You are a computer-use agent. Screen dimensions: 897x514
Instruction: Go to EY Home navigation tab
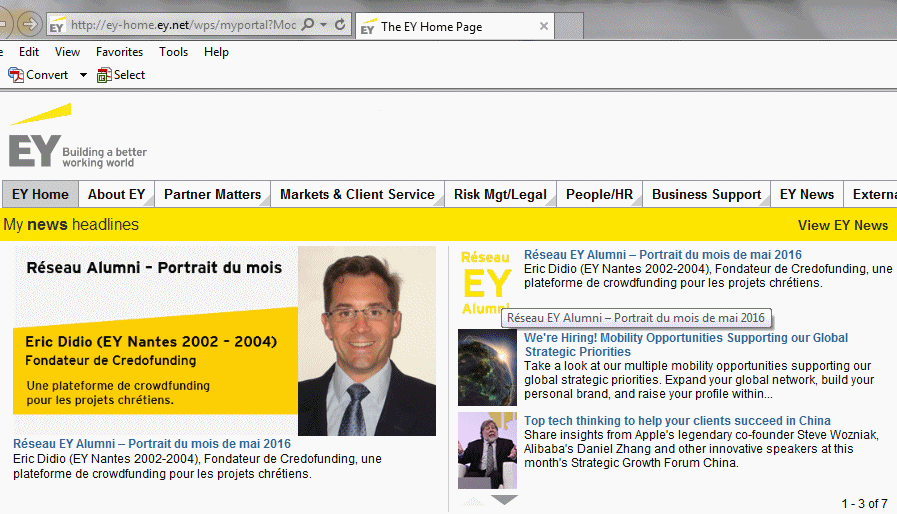tap(40, 195)
